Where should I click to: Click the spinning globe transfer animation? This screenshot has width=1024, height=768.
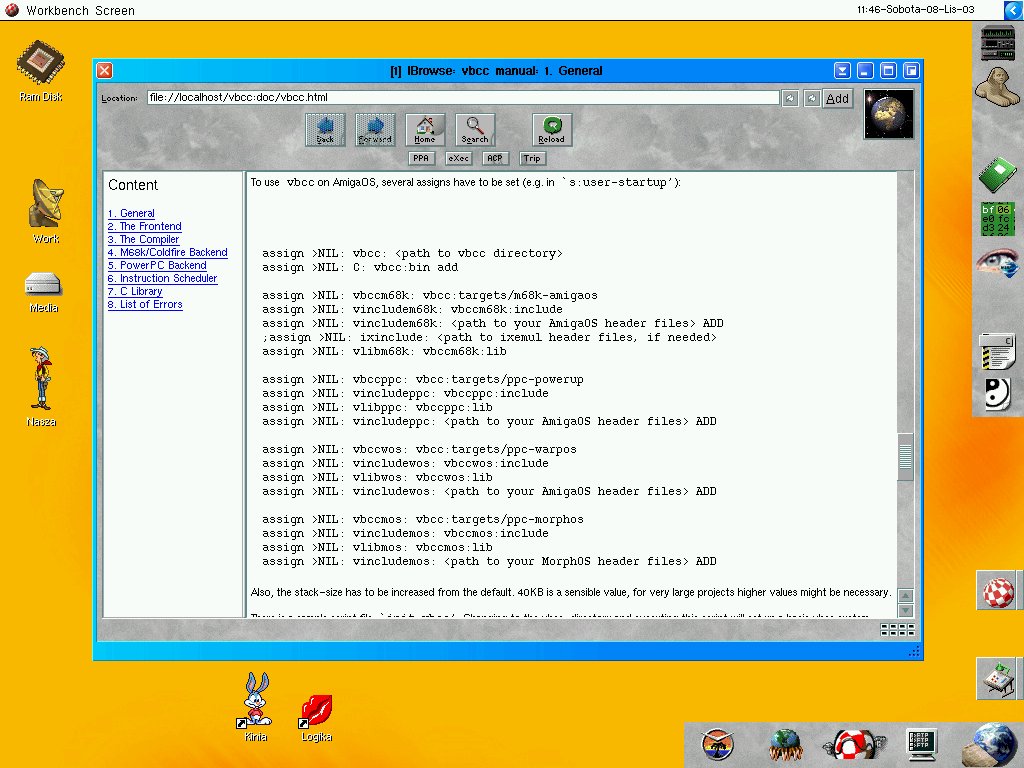pos(888,114)
